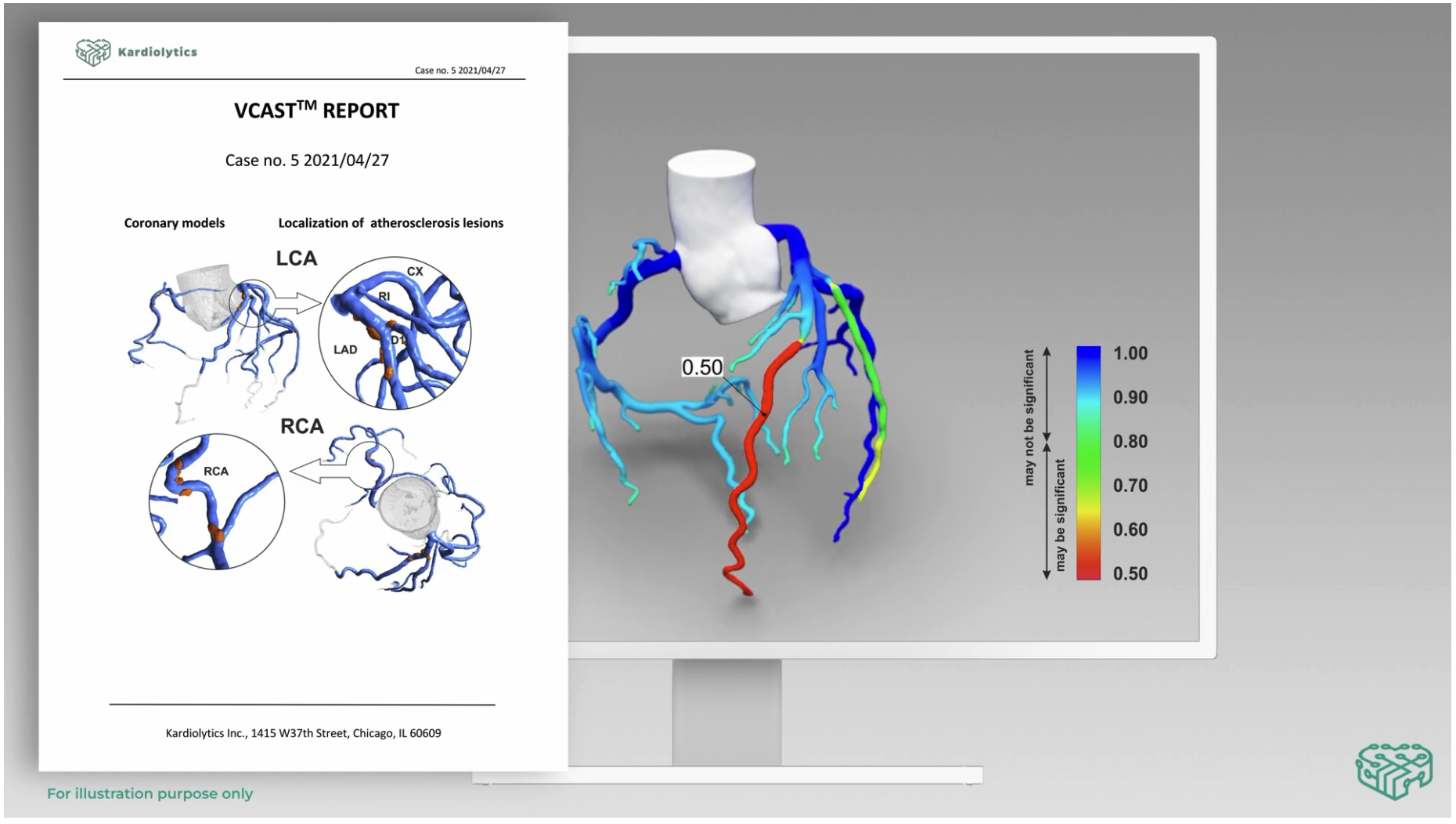1456x824 pixels.
Task: Click 'Localization of atherosclerosis lesions' heading
Action: tap(391, 223)
